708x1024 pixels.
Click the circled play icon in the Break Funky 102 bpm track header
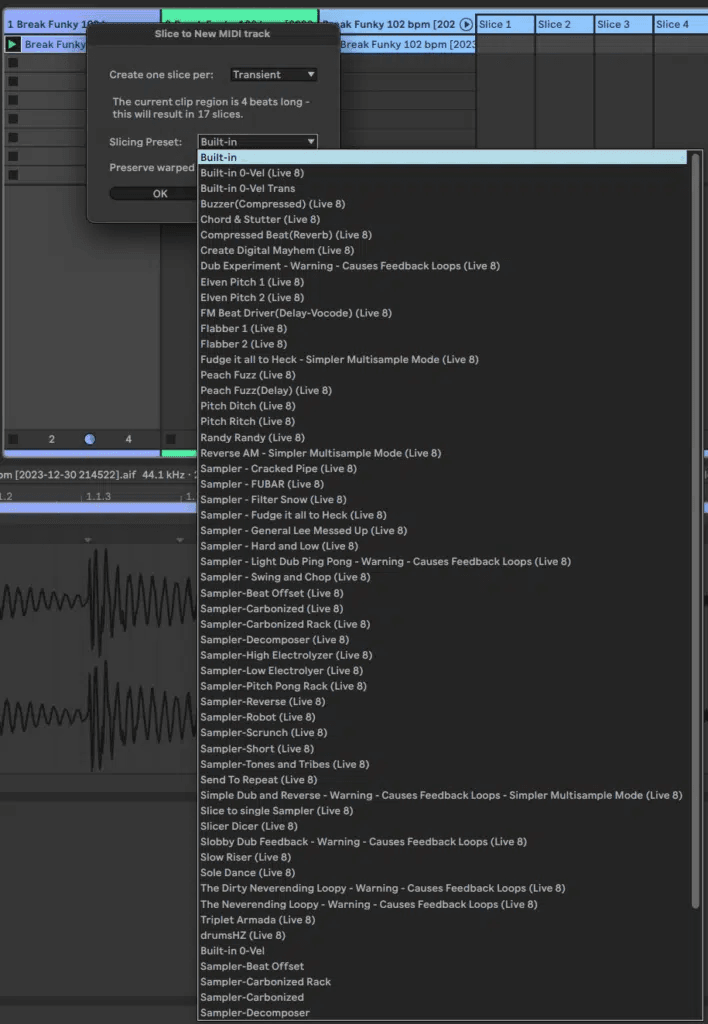click(x=466, y=25)
